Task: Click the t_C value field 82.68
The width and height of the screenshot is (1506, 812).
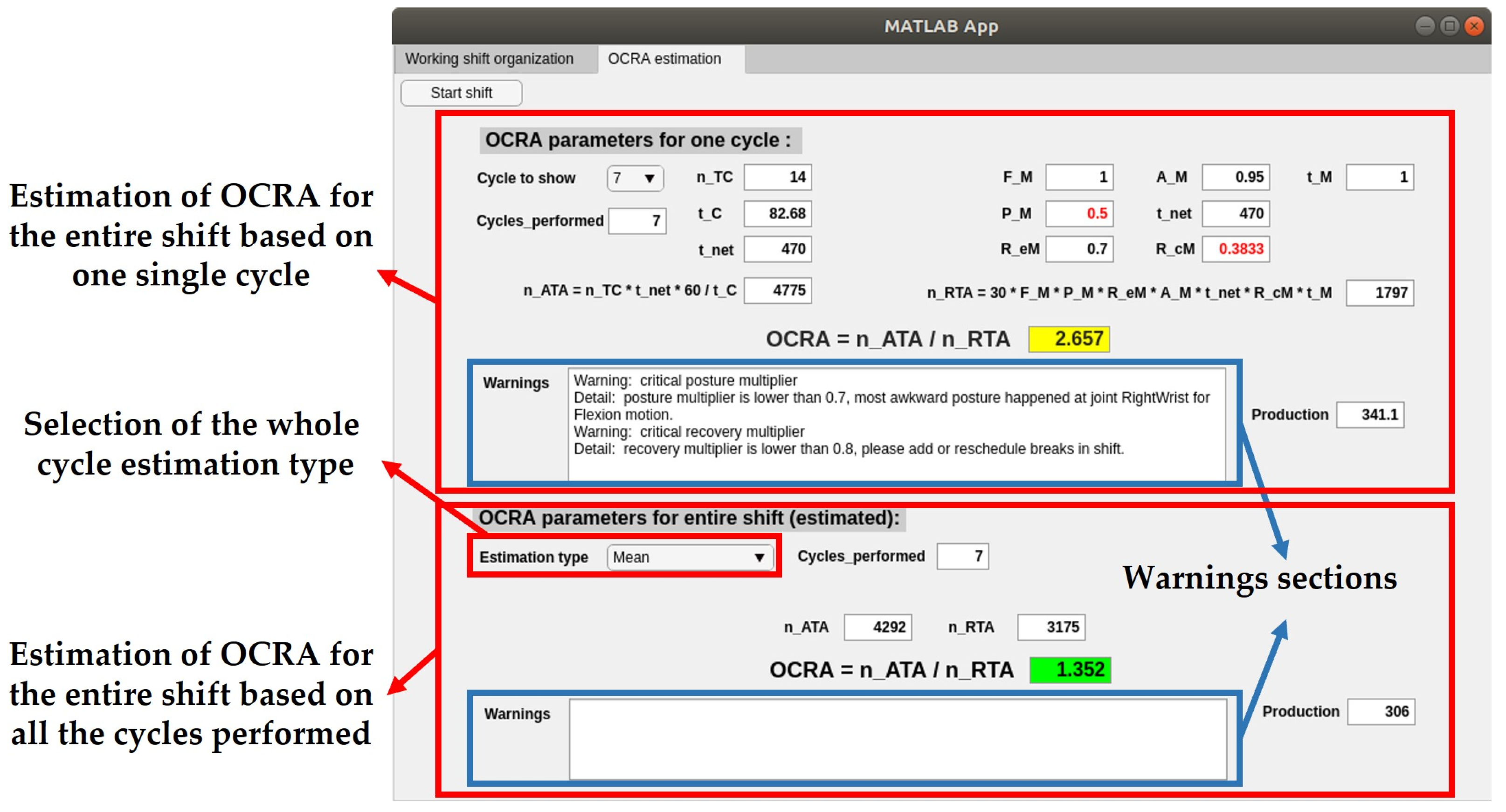Action: 778,213
